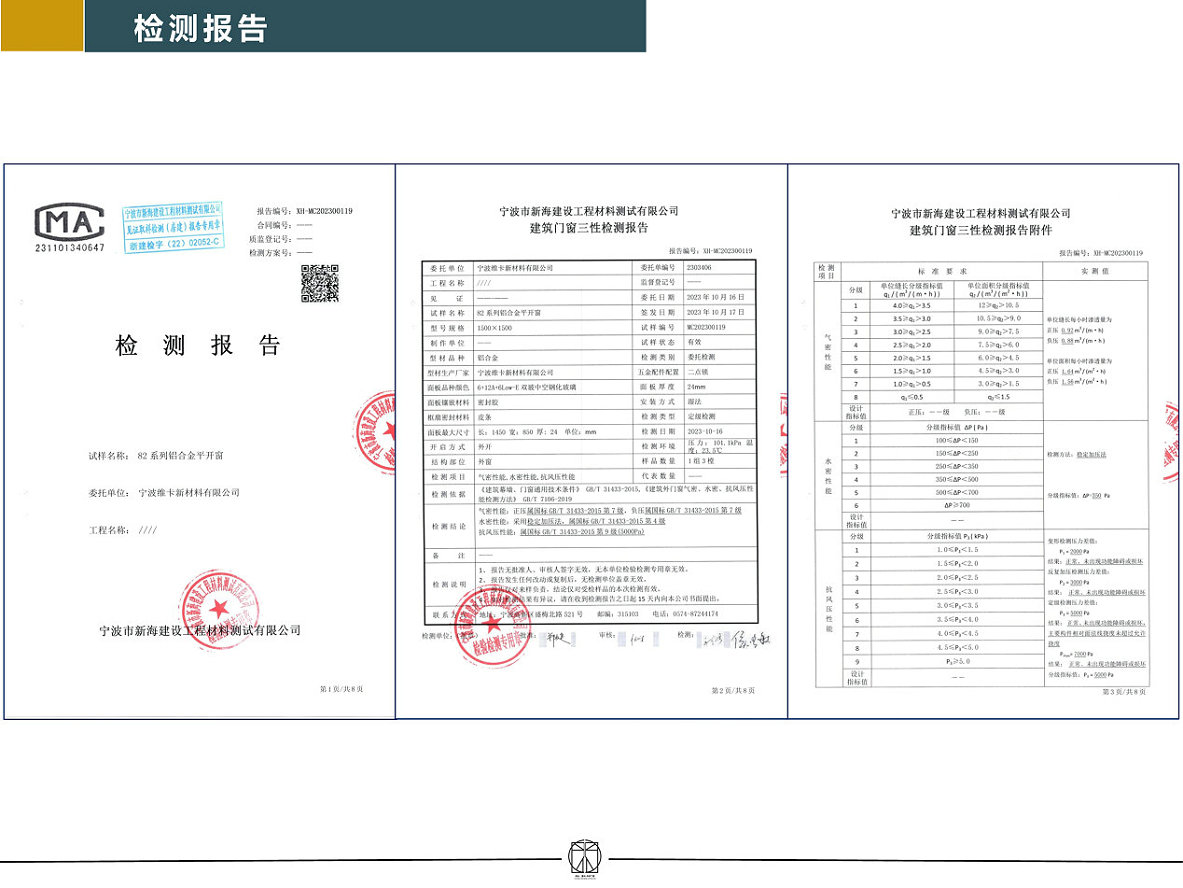Viewport: 1183px width, 888px height.
Task: Click the page footer 第3页/共8页
Action: [x=1124, y=692]
